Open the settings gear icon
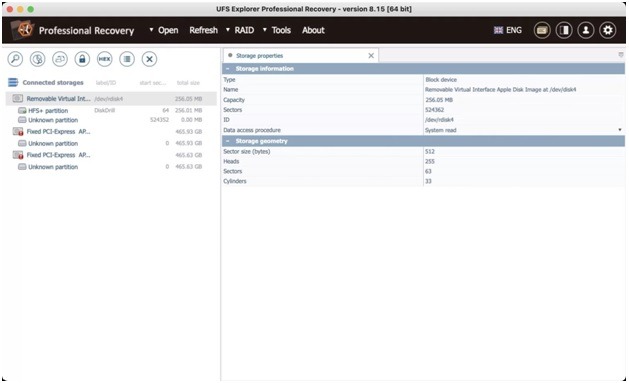Image resolution: width=629 pixels, height=383 pixels. [x=608, y=30]
